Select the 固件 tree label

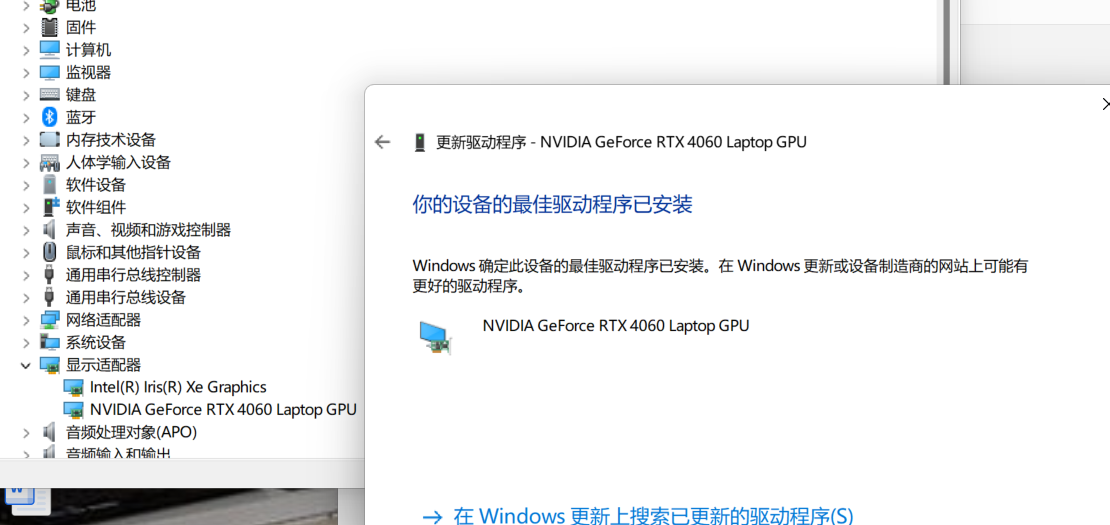click(x=81, y=28)
